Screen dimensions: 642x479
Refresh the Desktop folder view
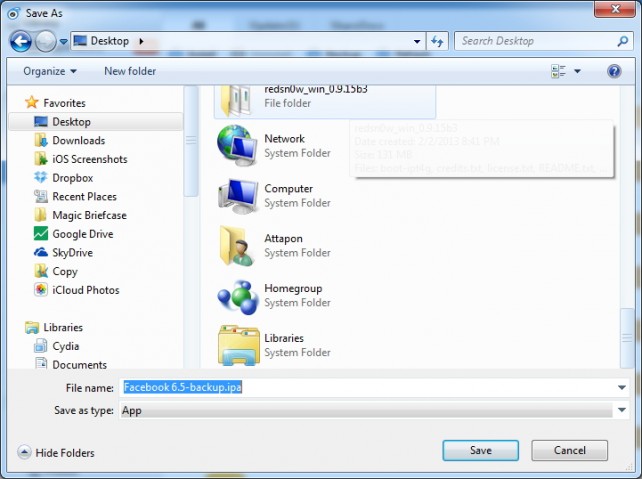(437, 41)
